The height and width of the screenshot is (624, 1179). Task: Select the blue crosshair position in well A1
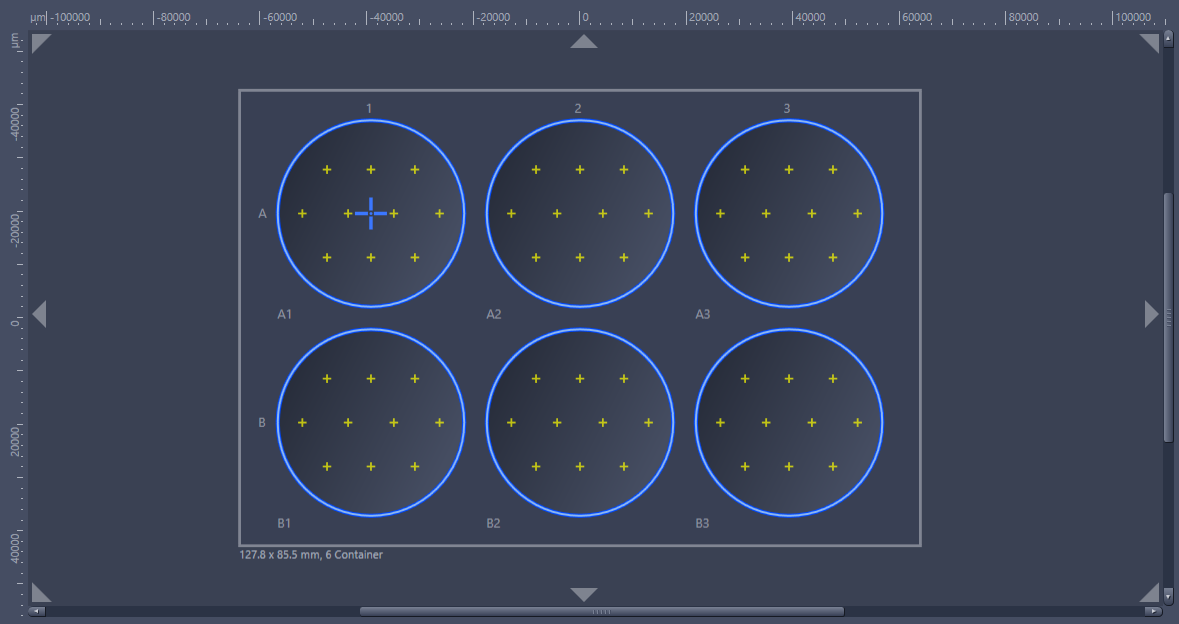370,212
